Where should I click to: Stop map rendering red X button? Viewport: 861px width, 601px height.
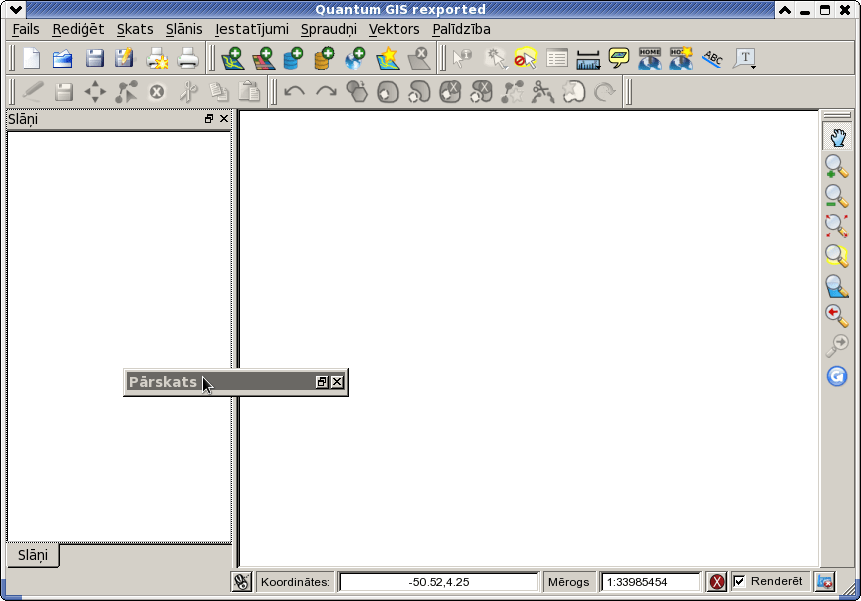[717, 582]
